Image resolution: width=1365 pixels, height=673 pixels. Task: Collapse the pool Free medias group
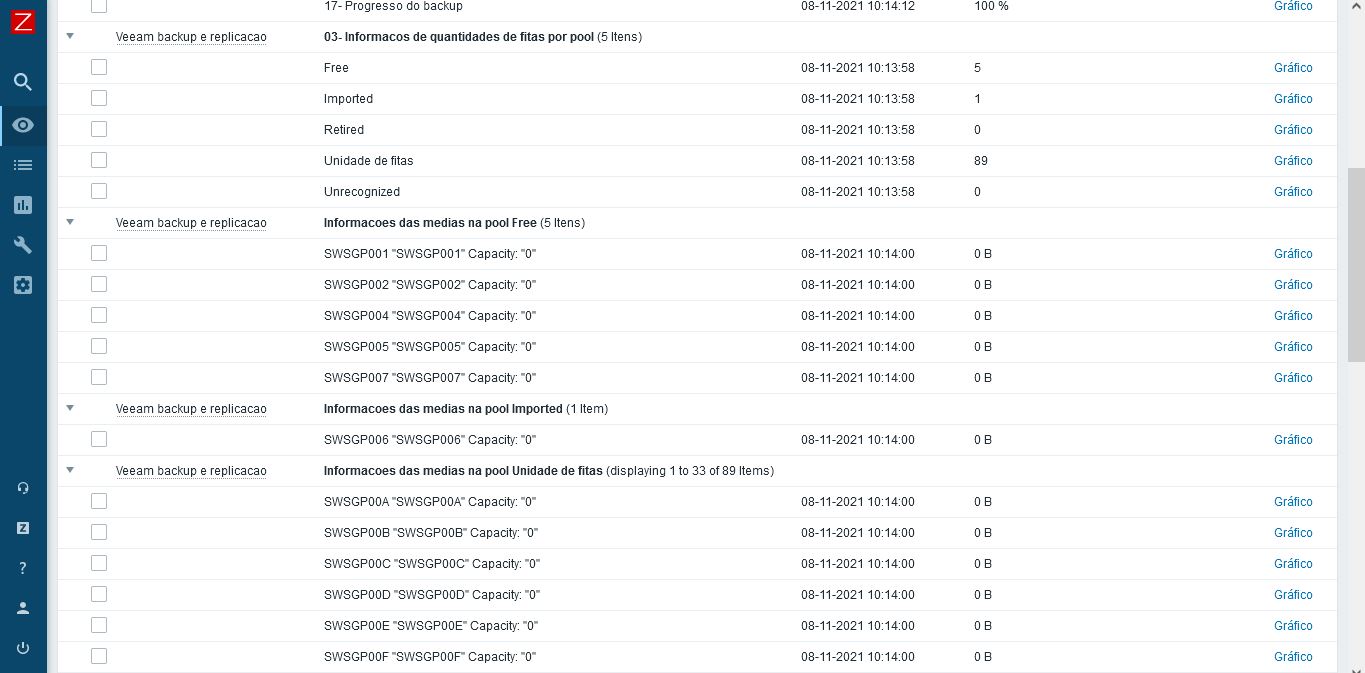tap(70, 222)
